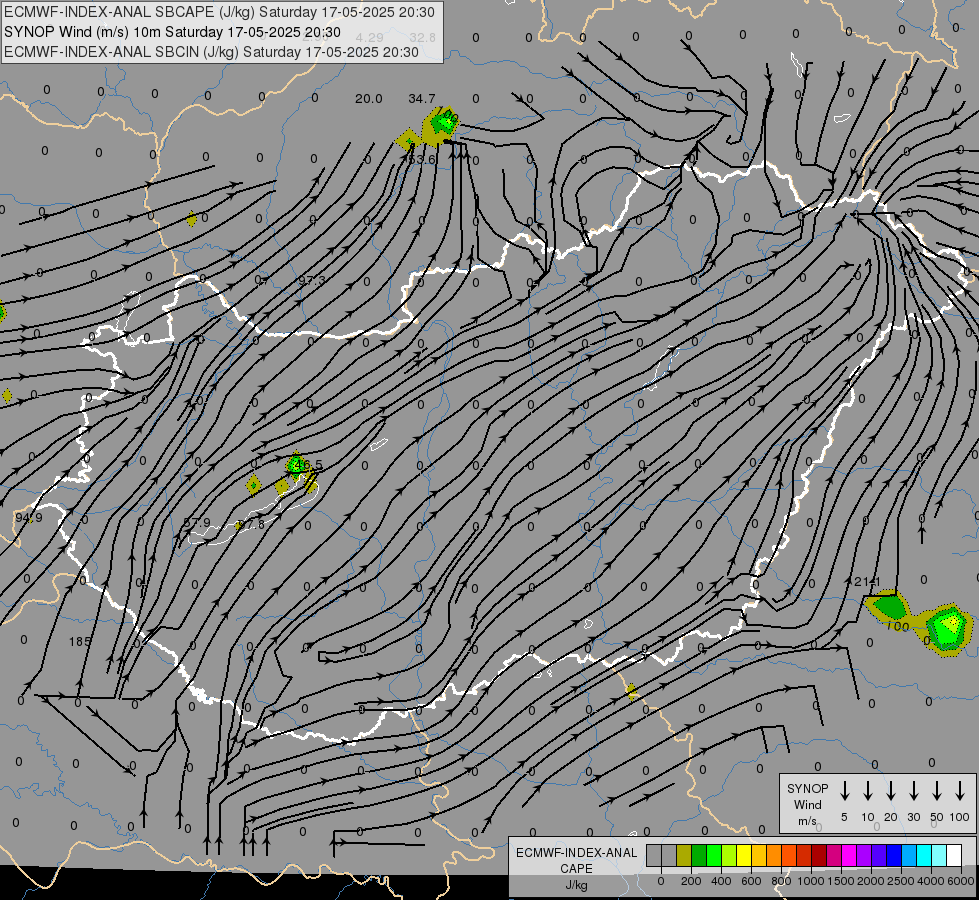Click the SBCIN title line in header
979x900 pixels.
(x=211, y=52)
